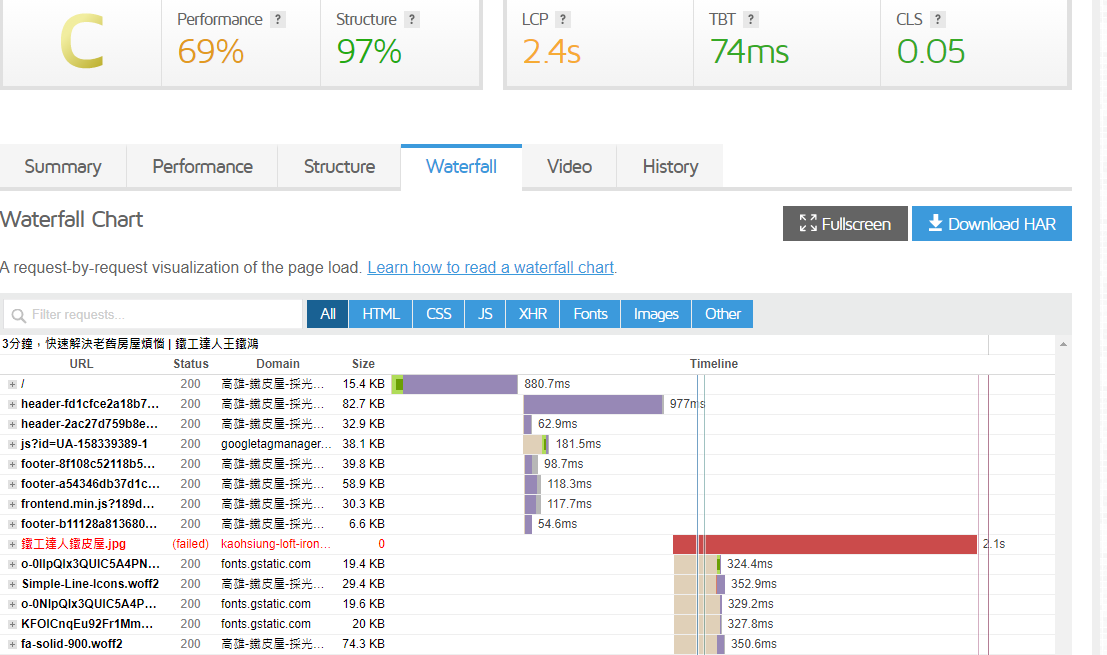Open the History tab
The height and width of the screenshot is (655, 1107).
(670, 167)
